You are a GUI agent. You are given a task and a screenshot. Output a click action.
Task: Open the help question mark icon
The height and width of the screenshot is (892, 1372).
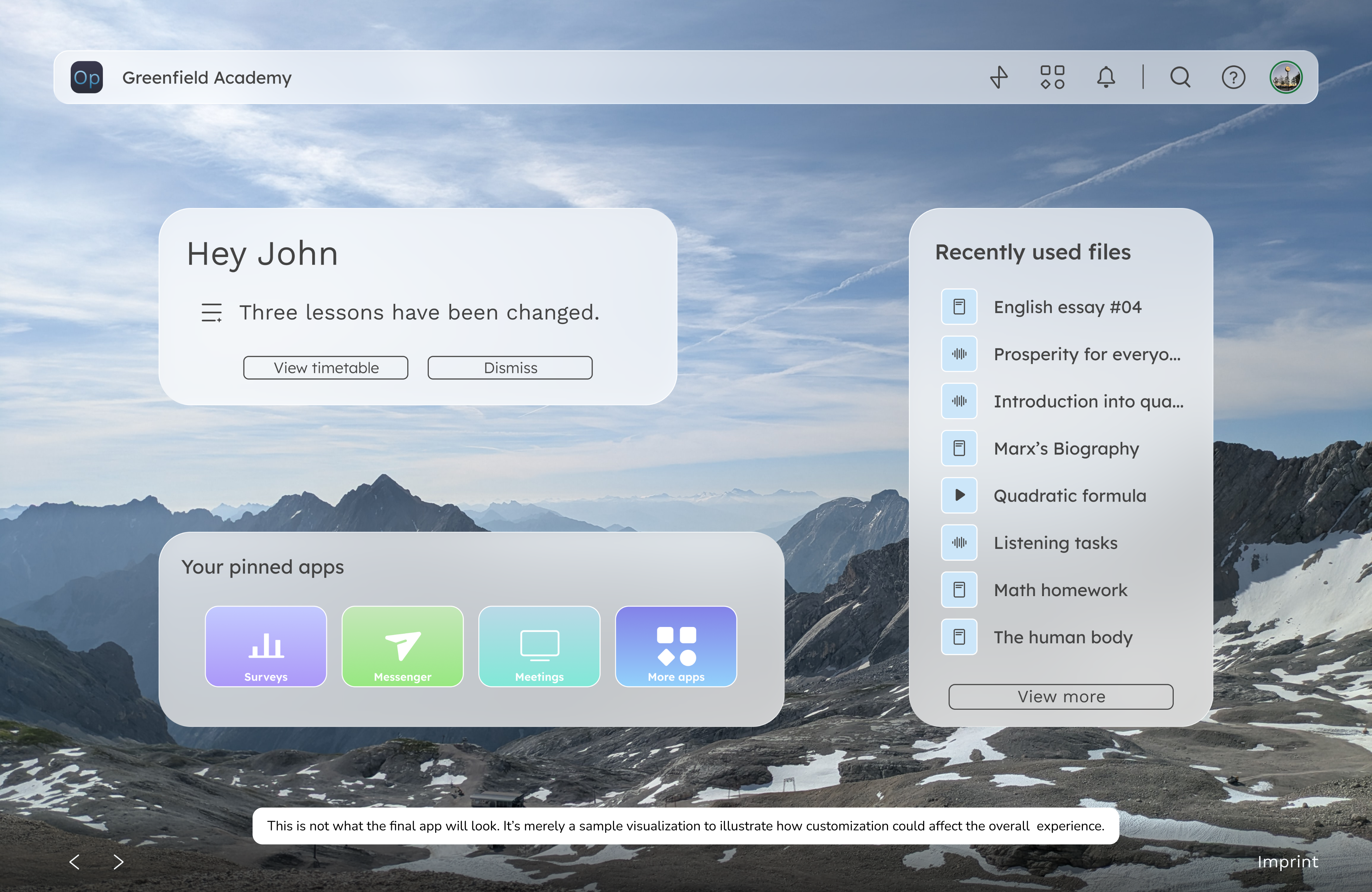(x=1233, y=77)
